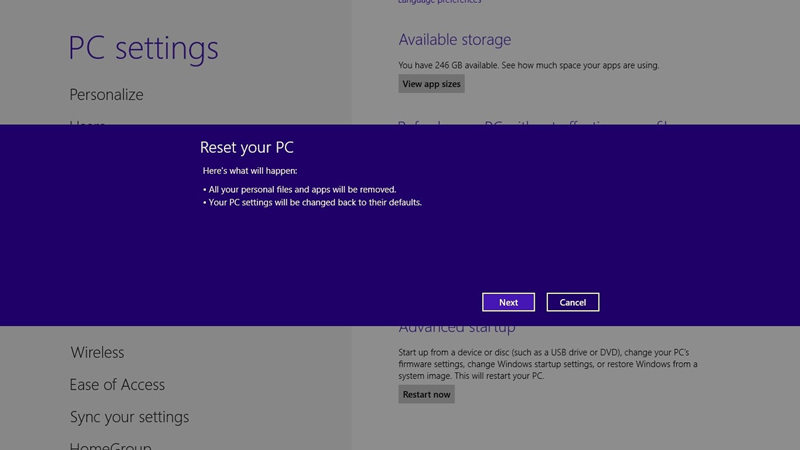
Task: Click the Available storage heading
Action: [454, 40]
